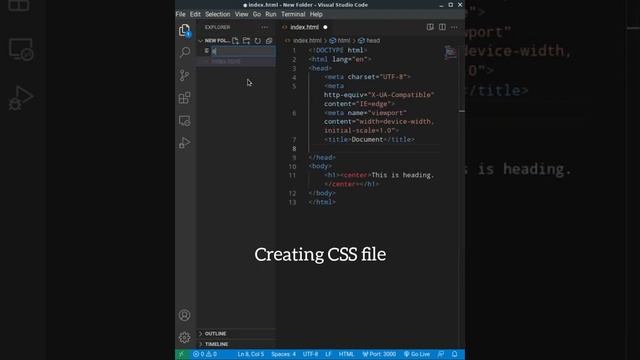Collapse all folders in Explorer
This screenshot has width=640, height=360.
point(269,41)
